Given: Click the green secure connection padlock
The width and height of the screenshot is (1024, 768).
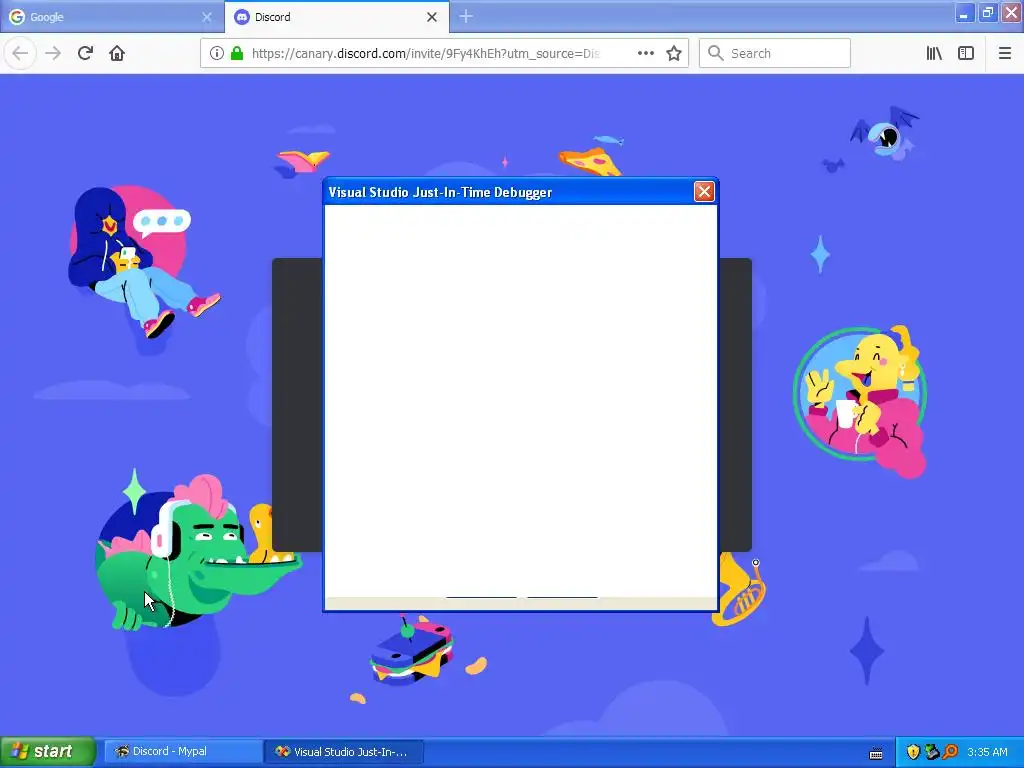Looking at the screenshot, I should [237, 54].
